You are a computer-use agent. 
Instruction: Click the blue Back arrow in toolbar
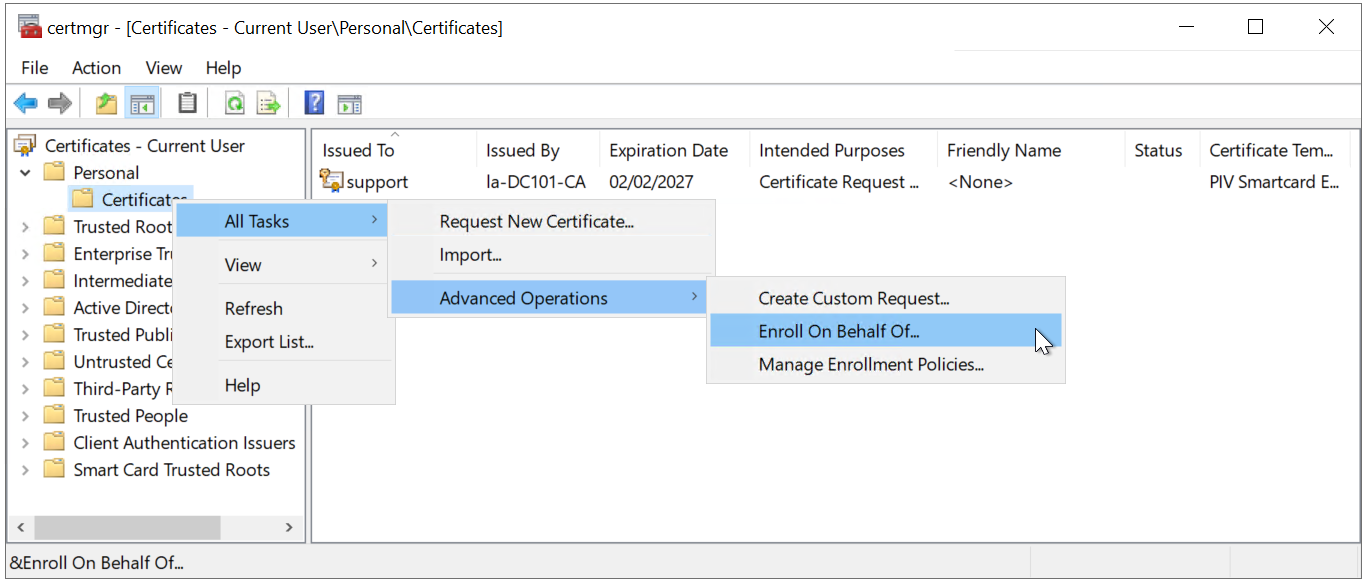pos(25,103)
